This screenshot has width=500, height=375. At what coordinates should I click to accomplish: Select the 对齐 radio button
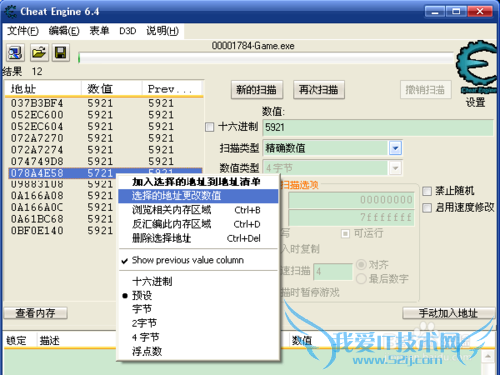point(361,265)
